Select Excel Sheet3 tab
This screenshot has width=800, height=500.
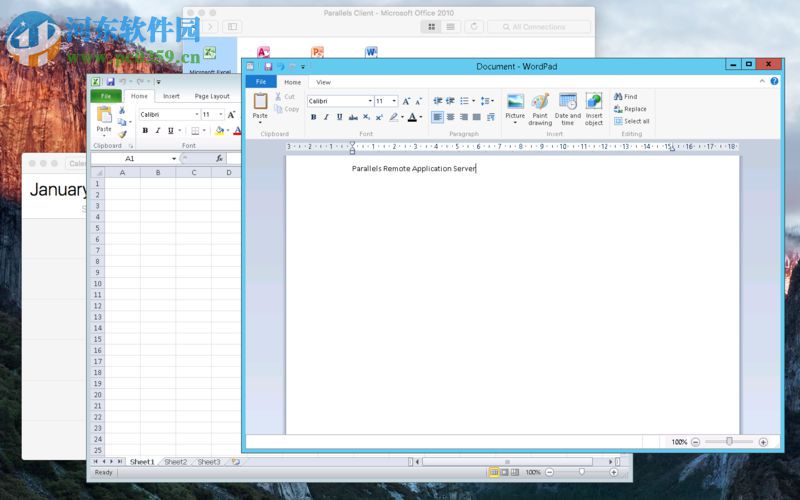pos(209,462)
